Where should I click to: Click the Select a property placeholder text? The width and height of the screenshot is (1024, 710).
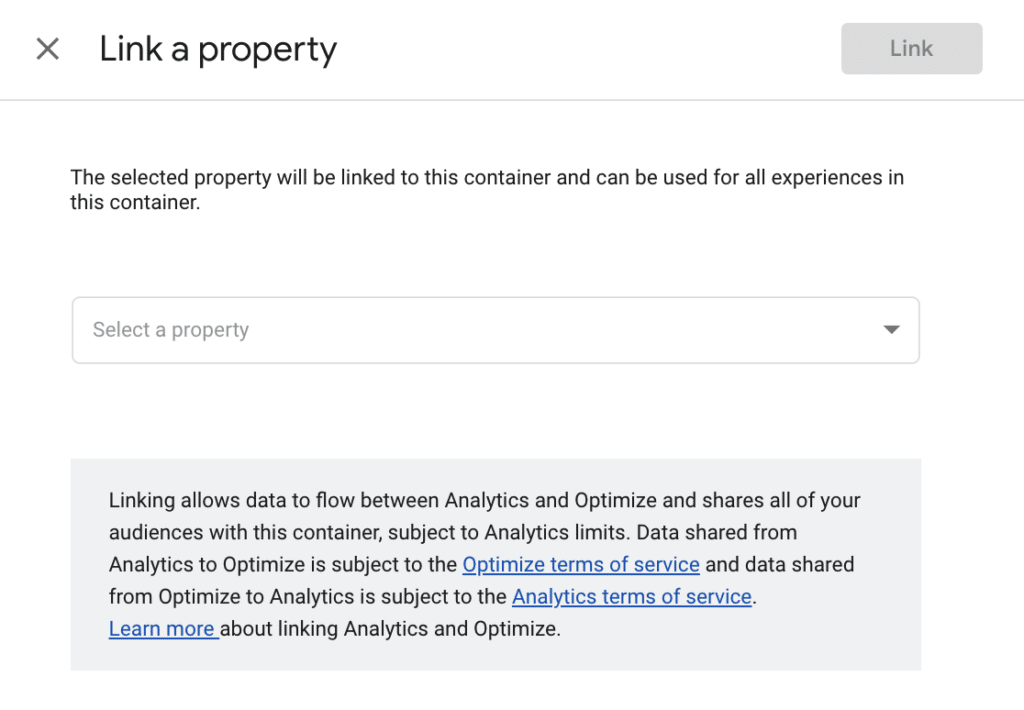click(170, 330)
